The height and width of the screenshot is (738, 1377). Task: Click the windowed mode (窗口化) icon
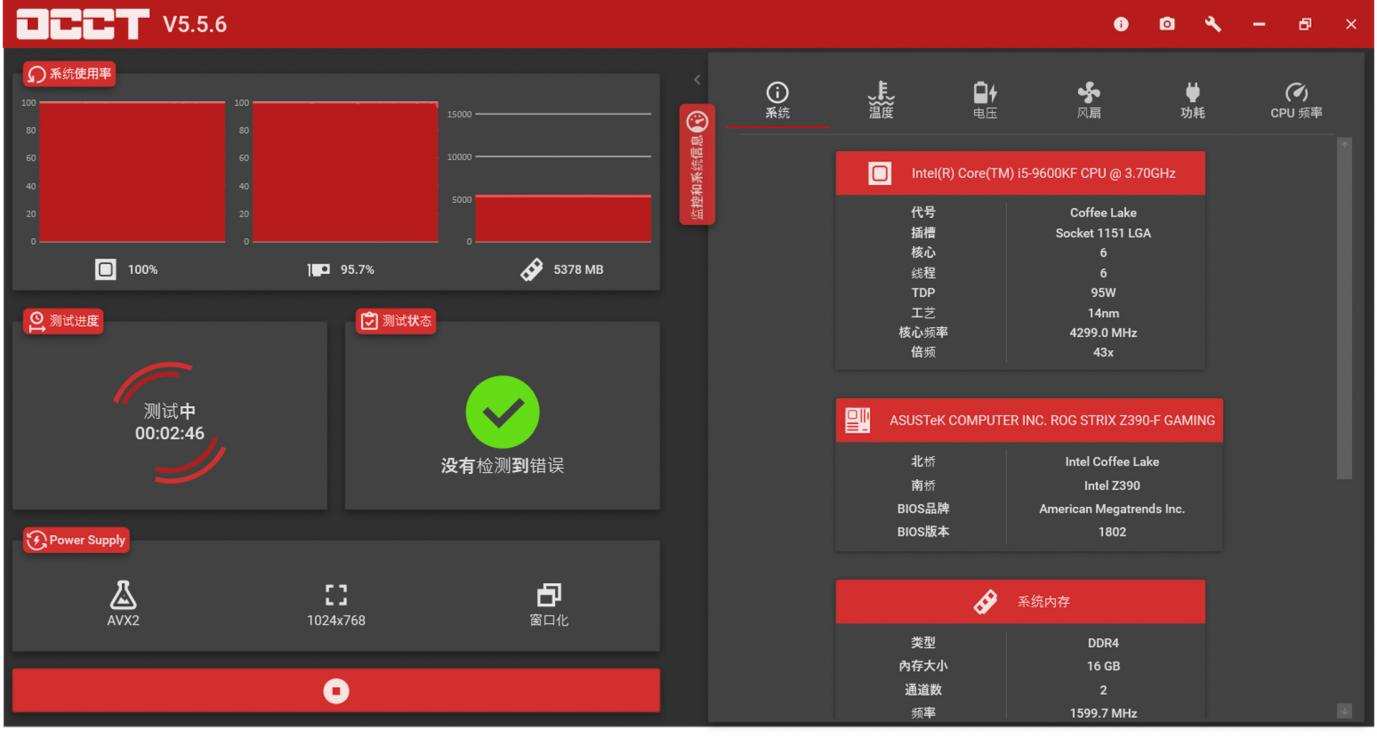click(x=549, y=595)
